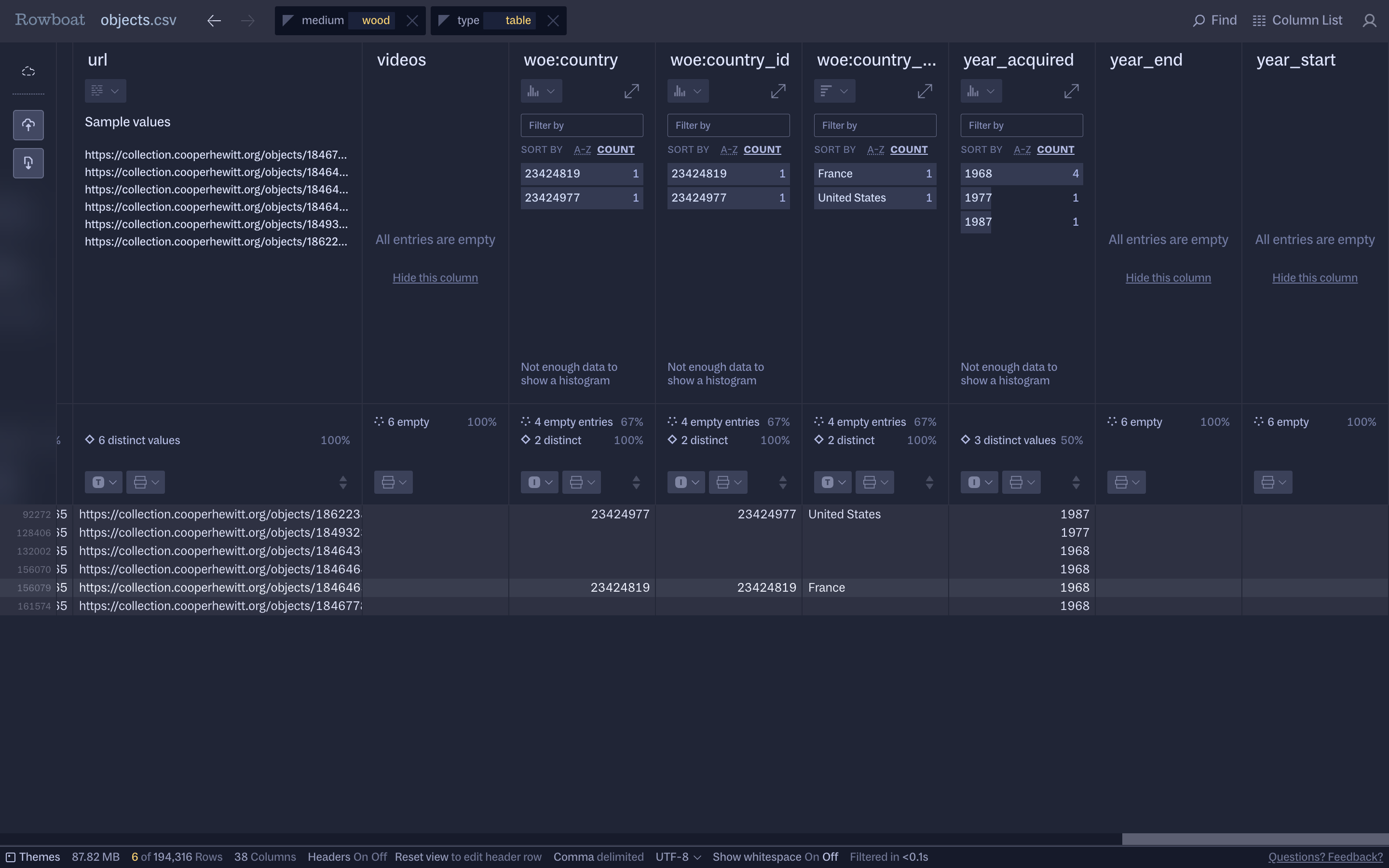Screen dimensions: 1389x868
Task: Remove the type table filter
Action: click(x=553, y=21)
